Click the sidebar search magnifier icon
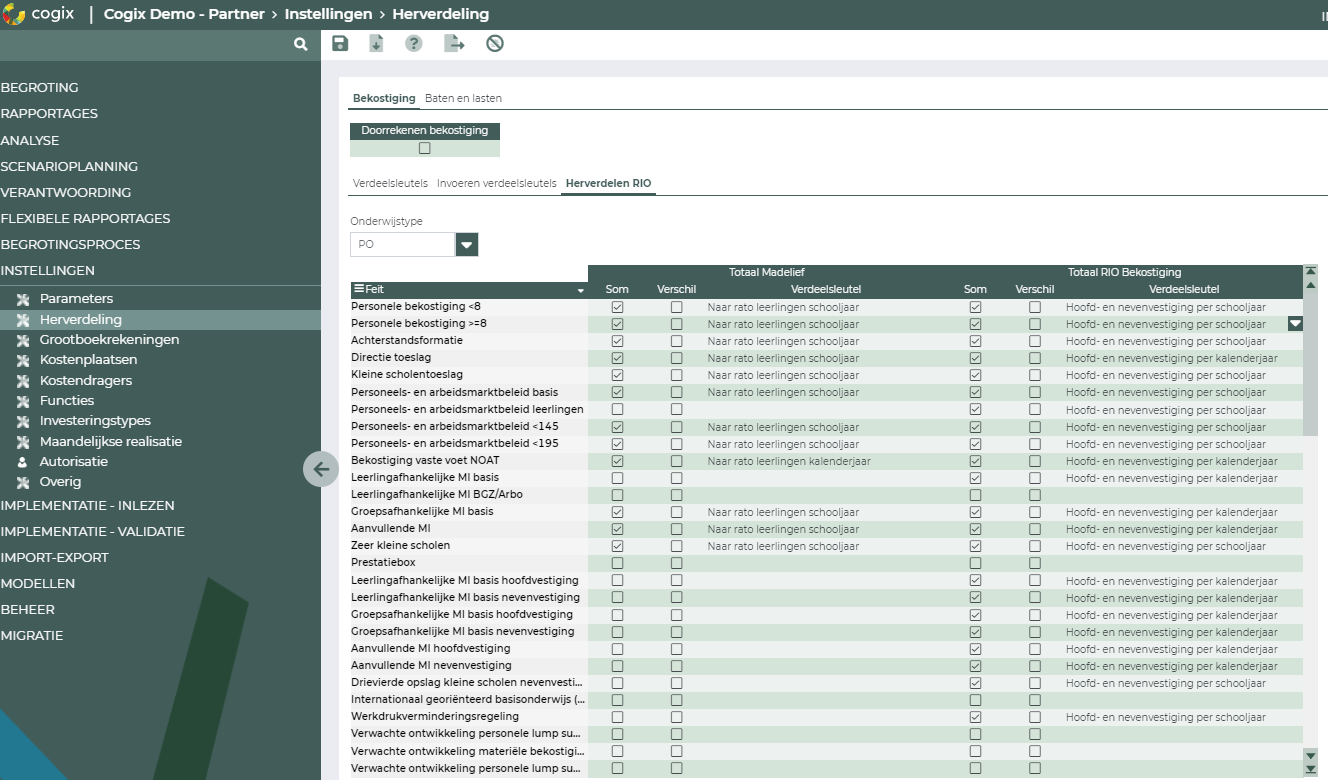The width and height of the screenshot is (1328, 780). pos(301,45)
